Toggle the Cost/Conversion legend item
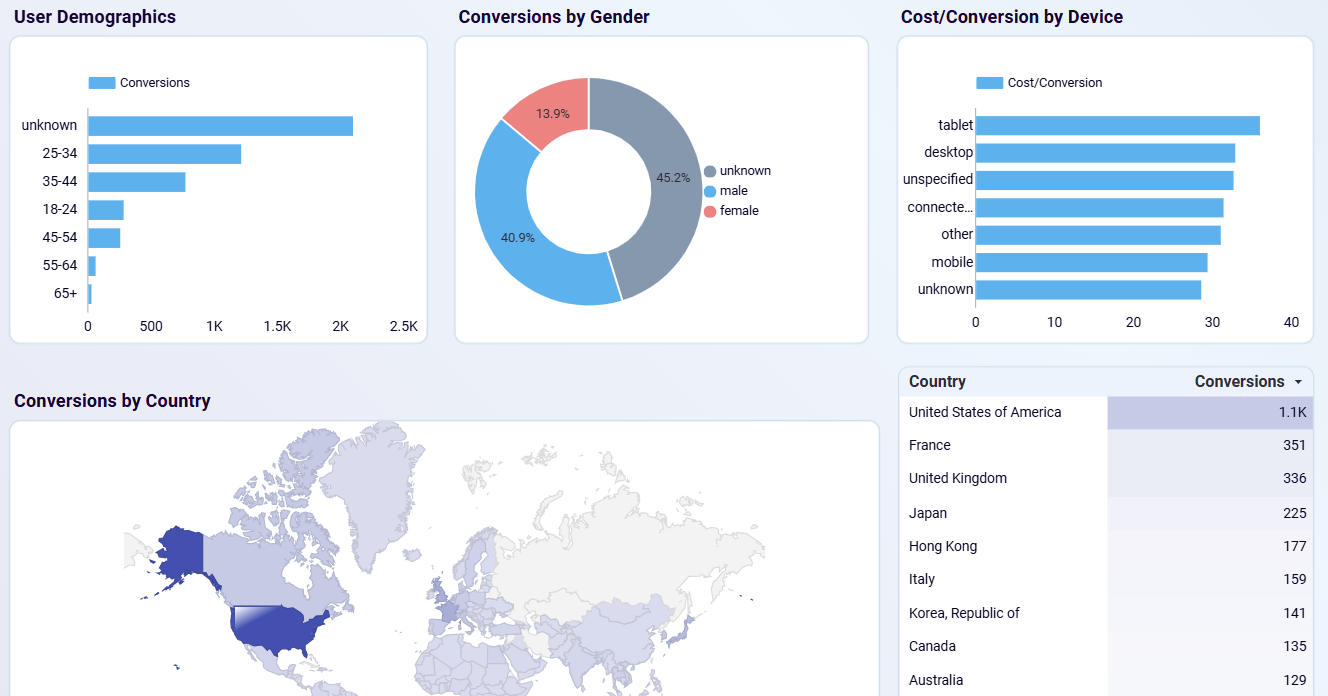This screenshot has width=1328, height=696. click(x=1039, y=82)
